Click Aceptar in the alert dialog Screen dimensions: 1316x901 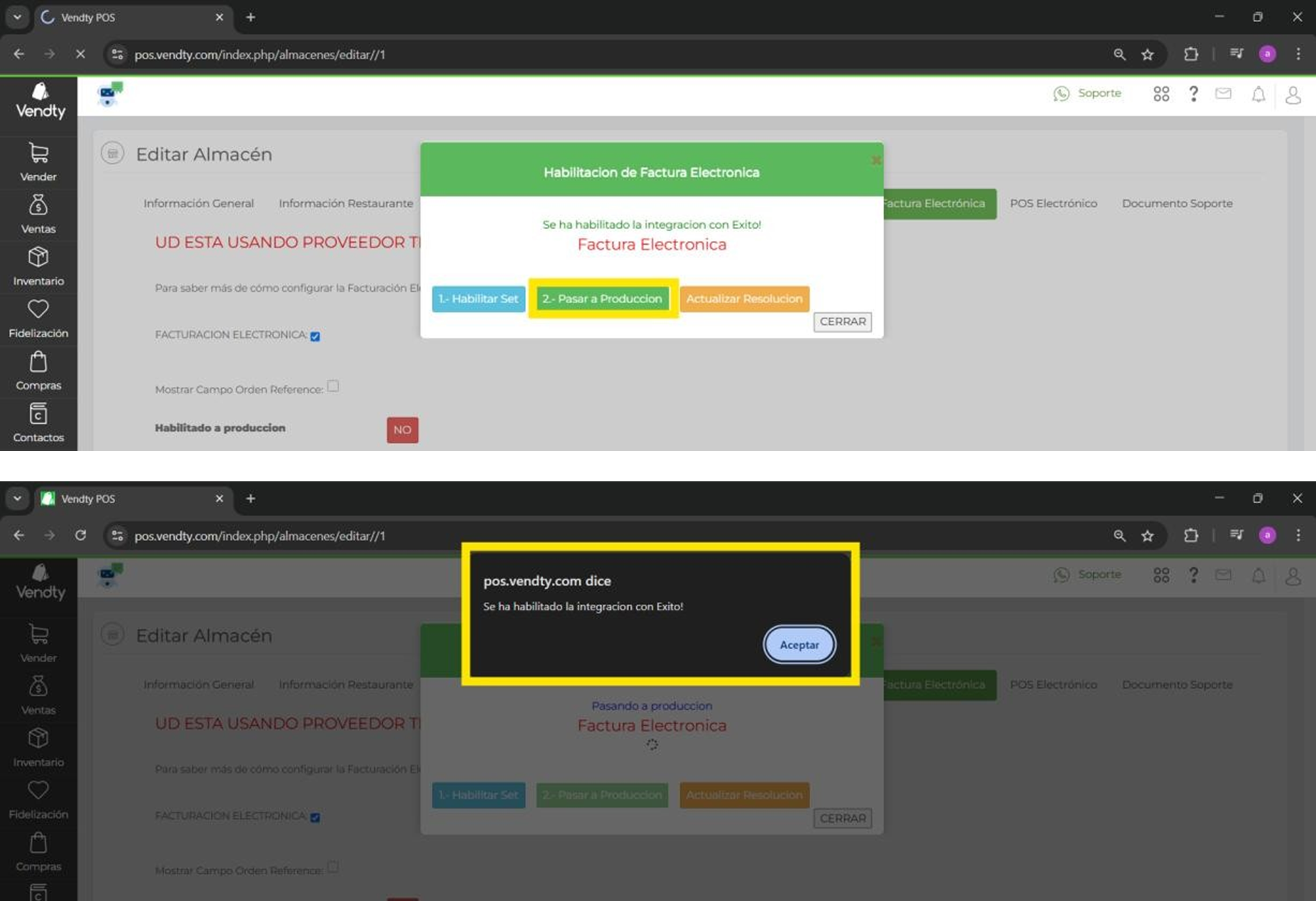click(799, 644)
